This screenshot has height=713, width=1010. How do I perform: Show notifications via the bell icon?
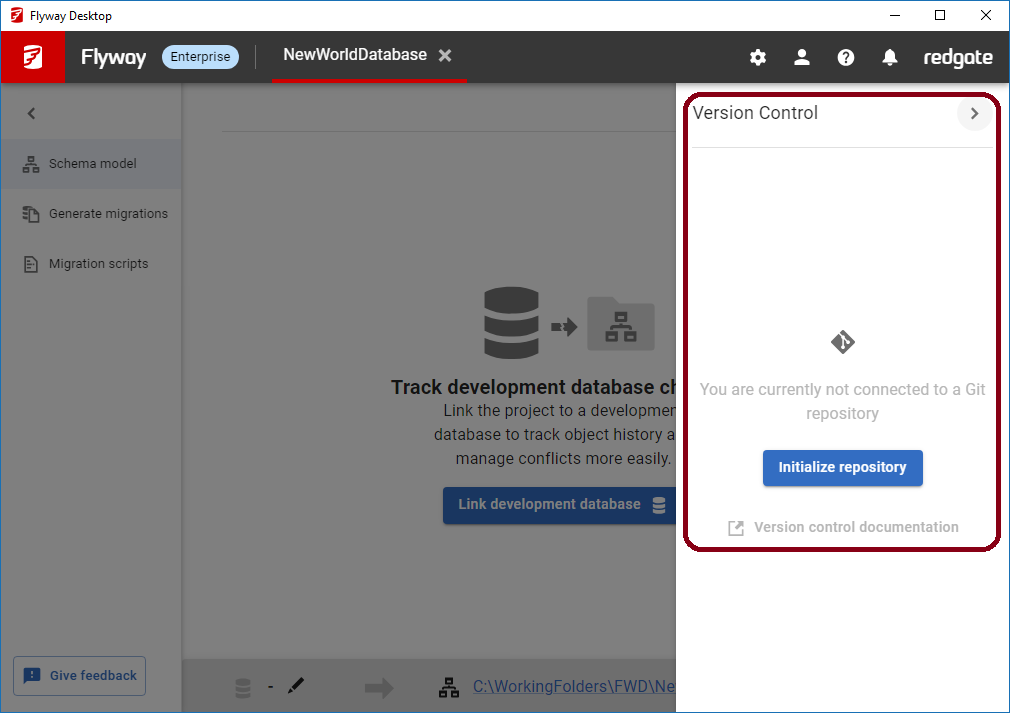click(890, 57)
